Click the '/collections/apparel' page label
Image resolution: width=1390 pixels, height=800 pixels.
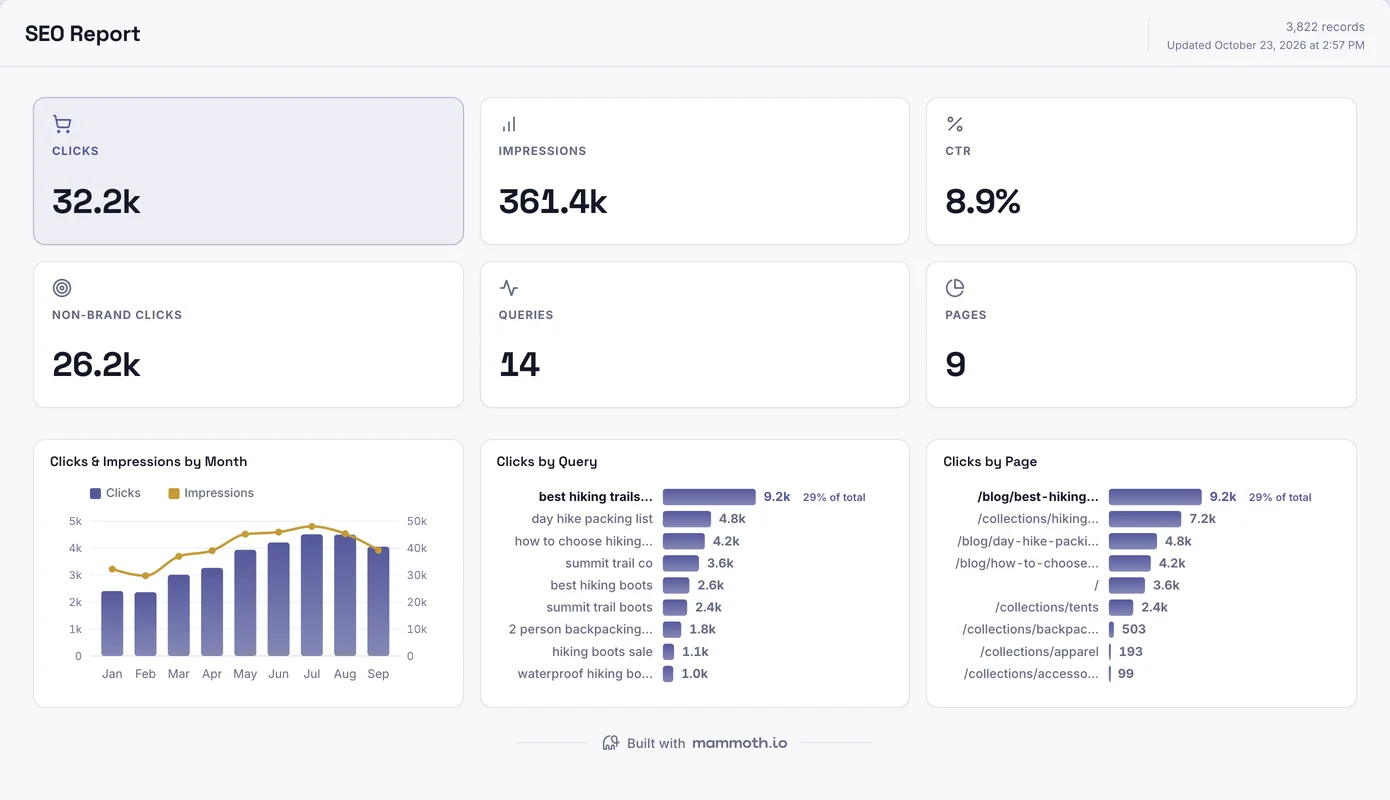click(1040, 651)
